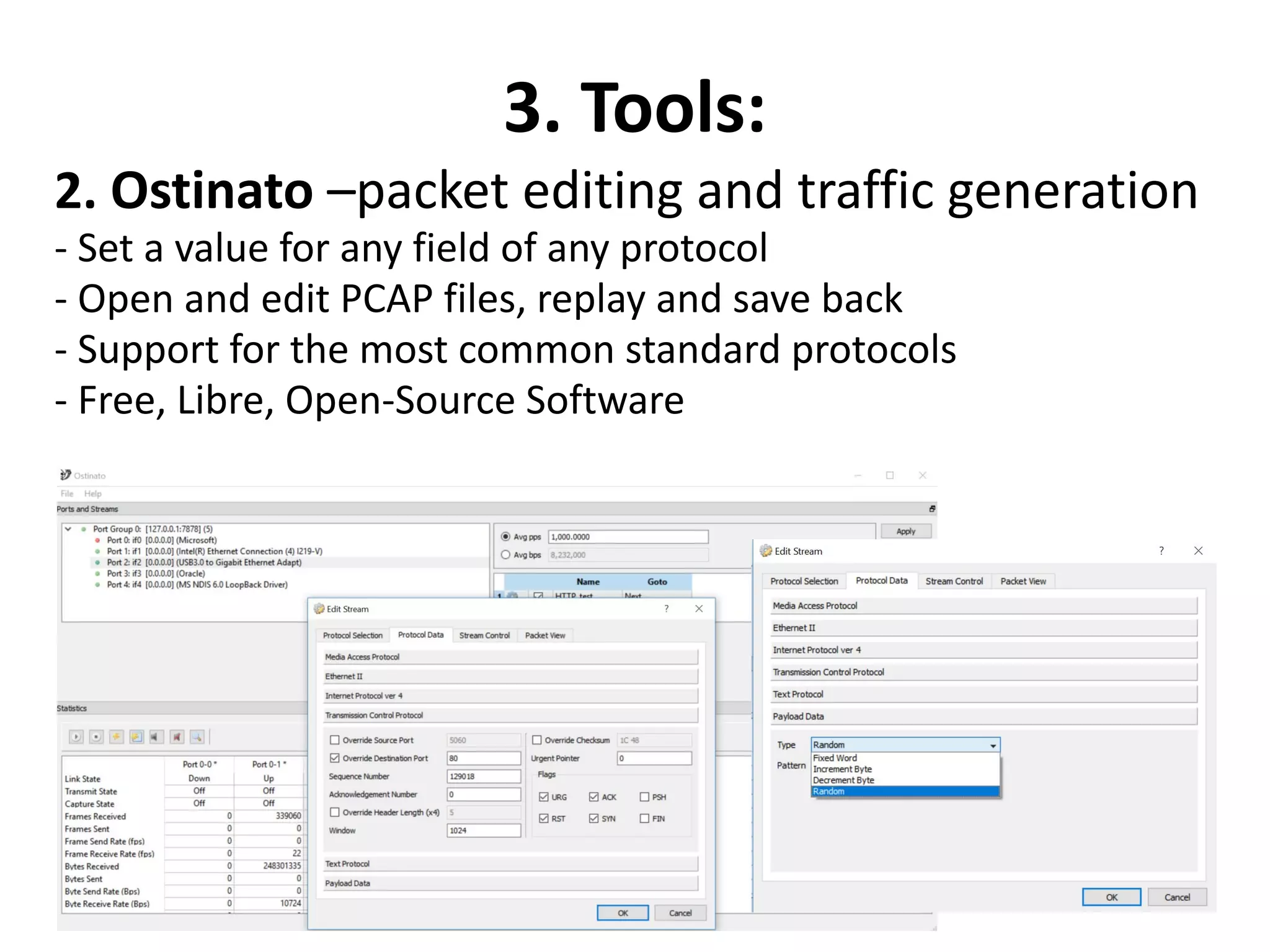Enable the FIN flag checkbox
The image size is (1270, 952).
(x=644, y=819)
